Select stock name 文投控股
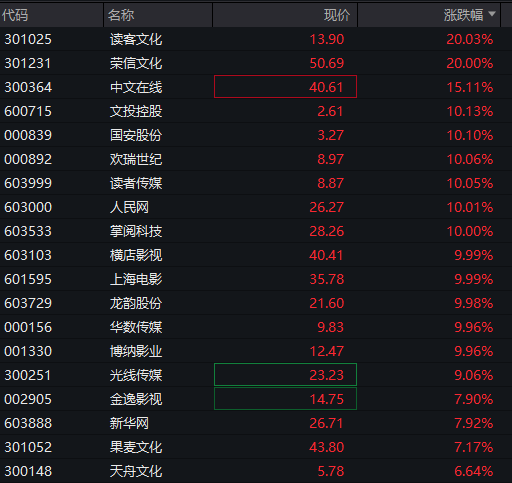The width and height of the screenshot is (512, 483). click(136, 111)
